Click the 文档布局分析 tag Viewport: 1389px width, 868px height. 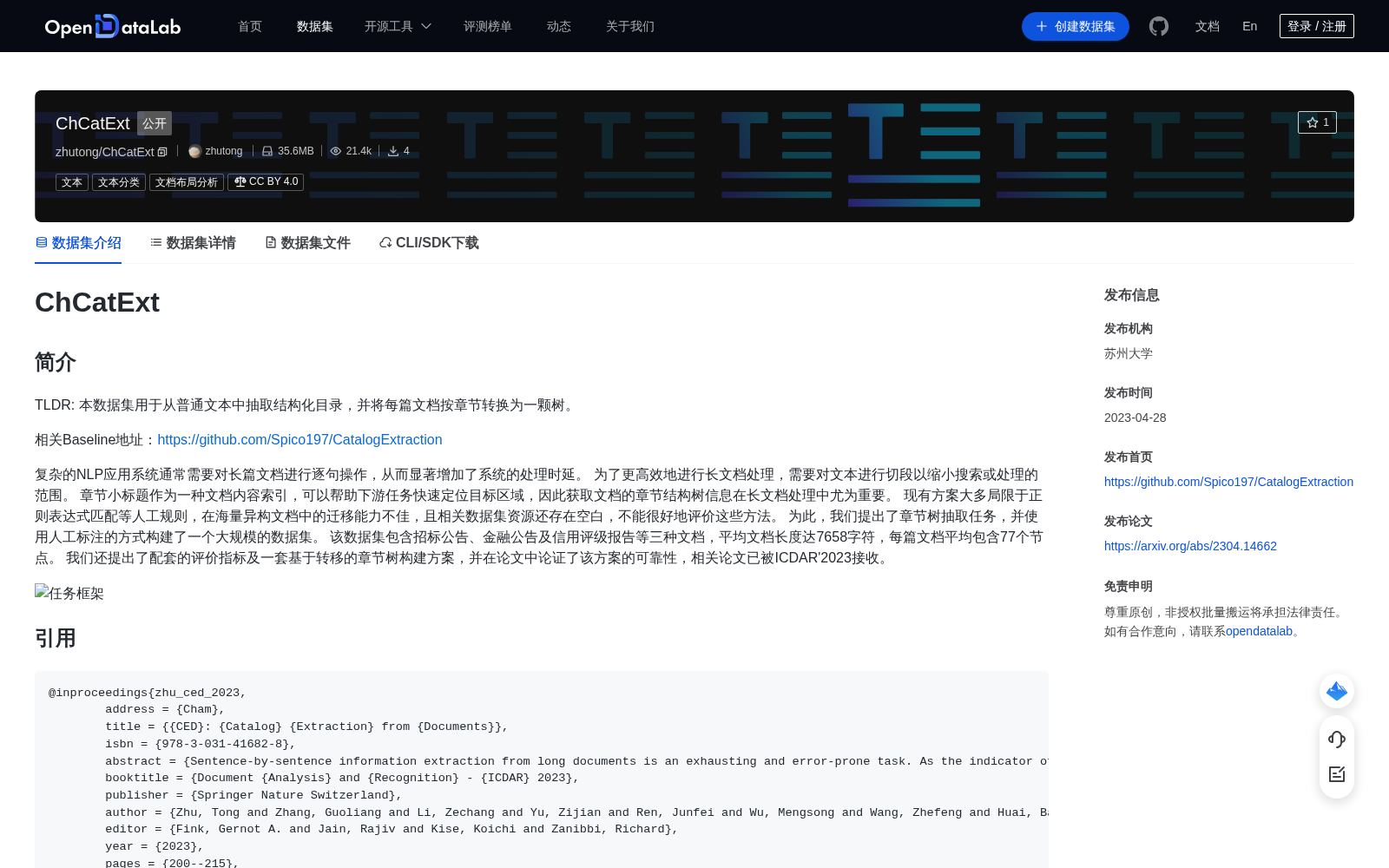187,182
